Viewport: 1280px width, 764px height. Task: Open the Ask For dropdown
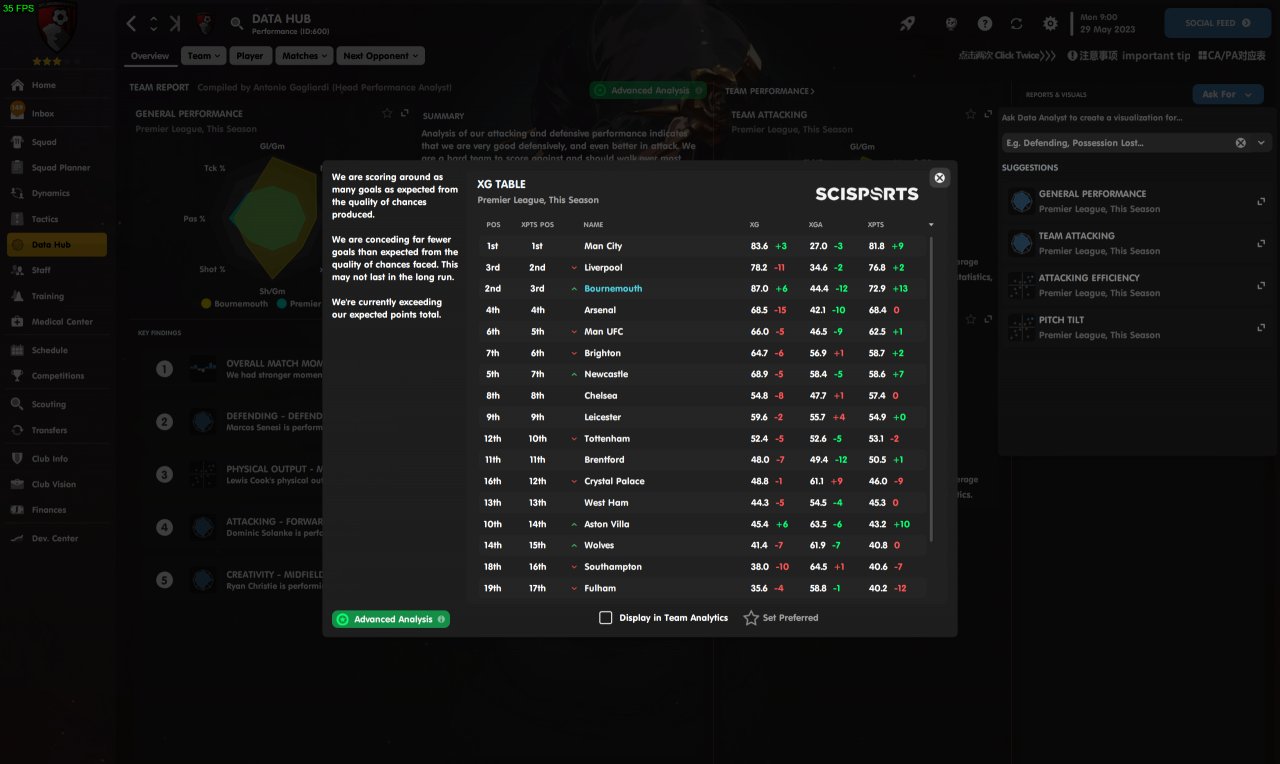pyautogui.click(x=1227, y=94)
